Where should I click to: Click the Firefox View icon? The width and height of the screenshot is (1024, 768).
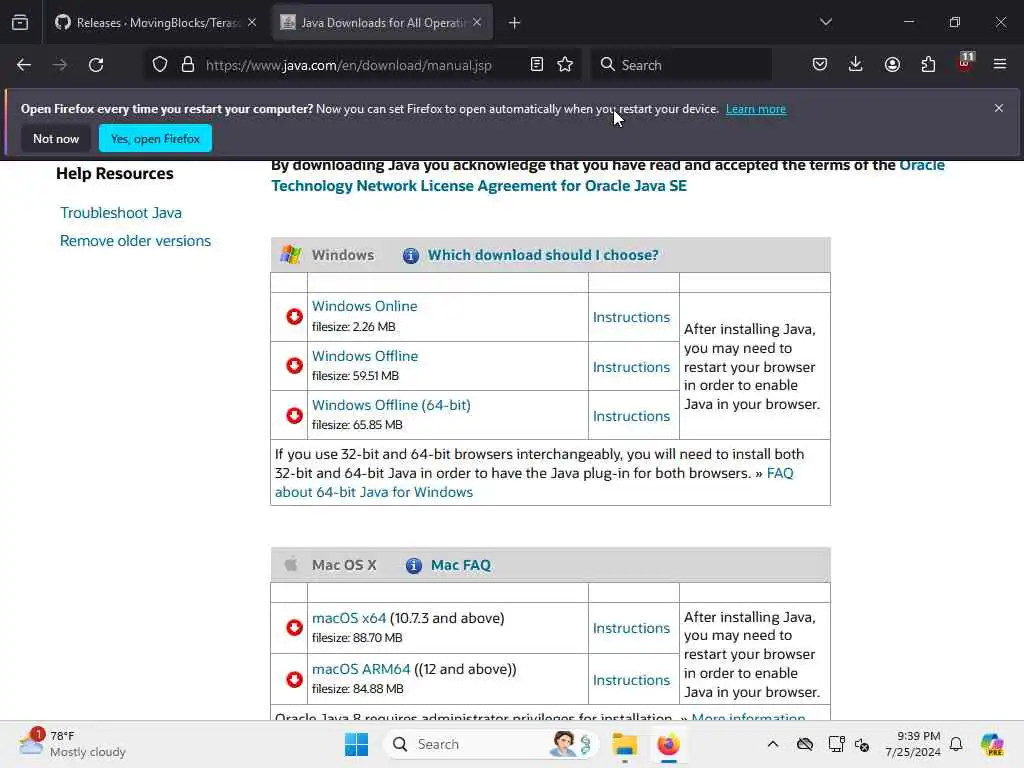[20, 23]
